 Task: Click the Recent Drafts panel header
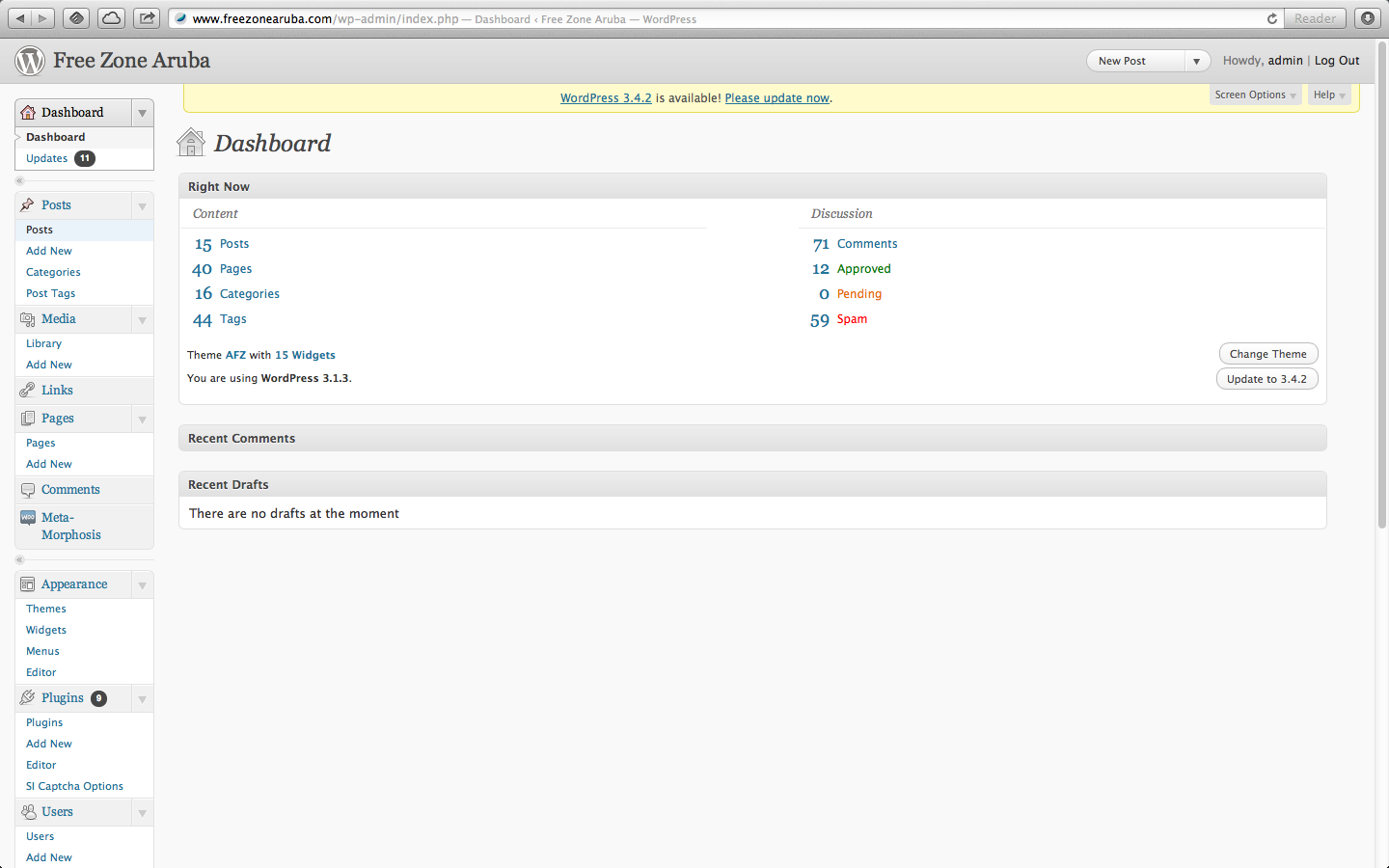(x=752, y=484)
